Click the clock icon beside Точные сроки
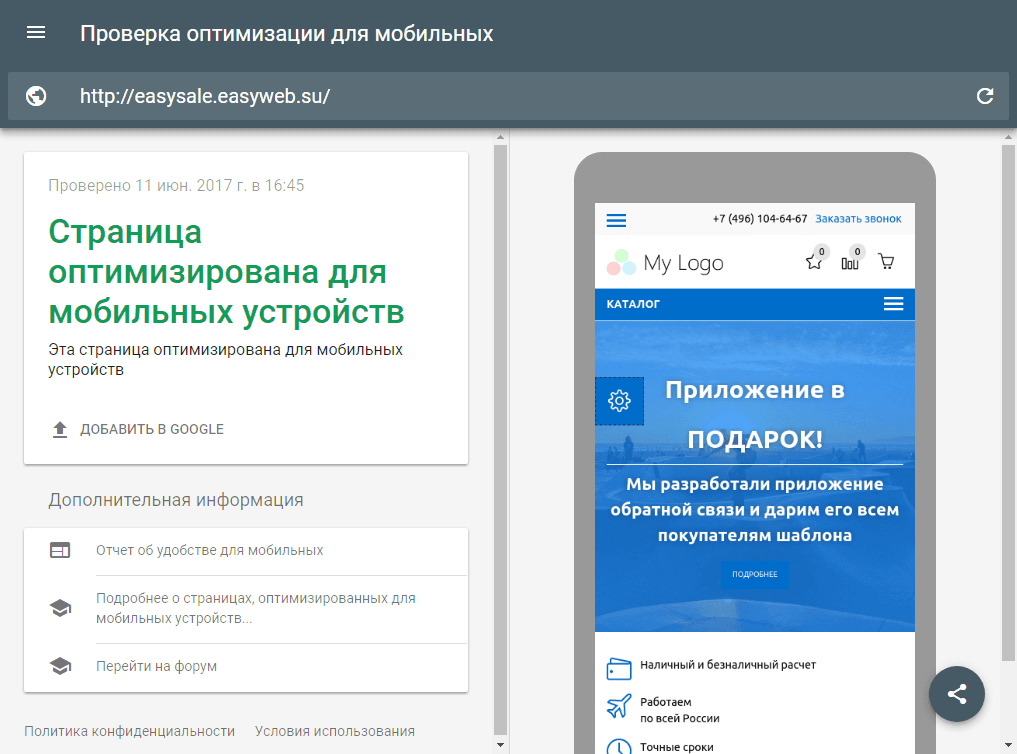 [619, 746]
